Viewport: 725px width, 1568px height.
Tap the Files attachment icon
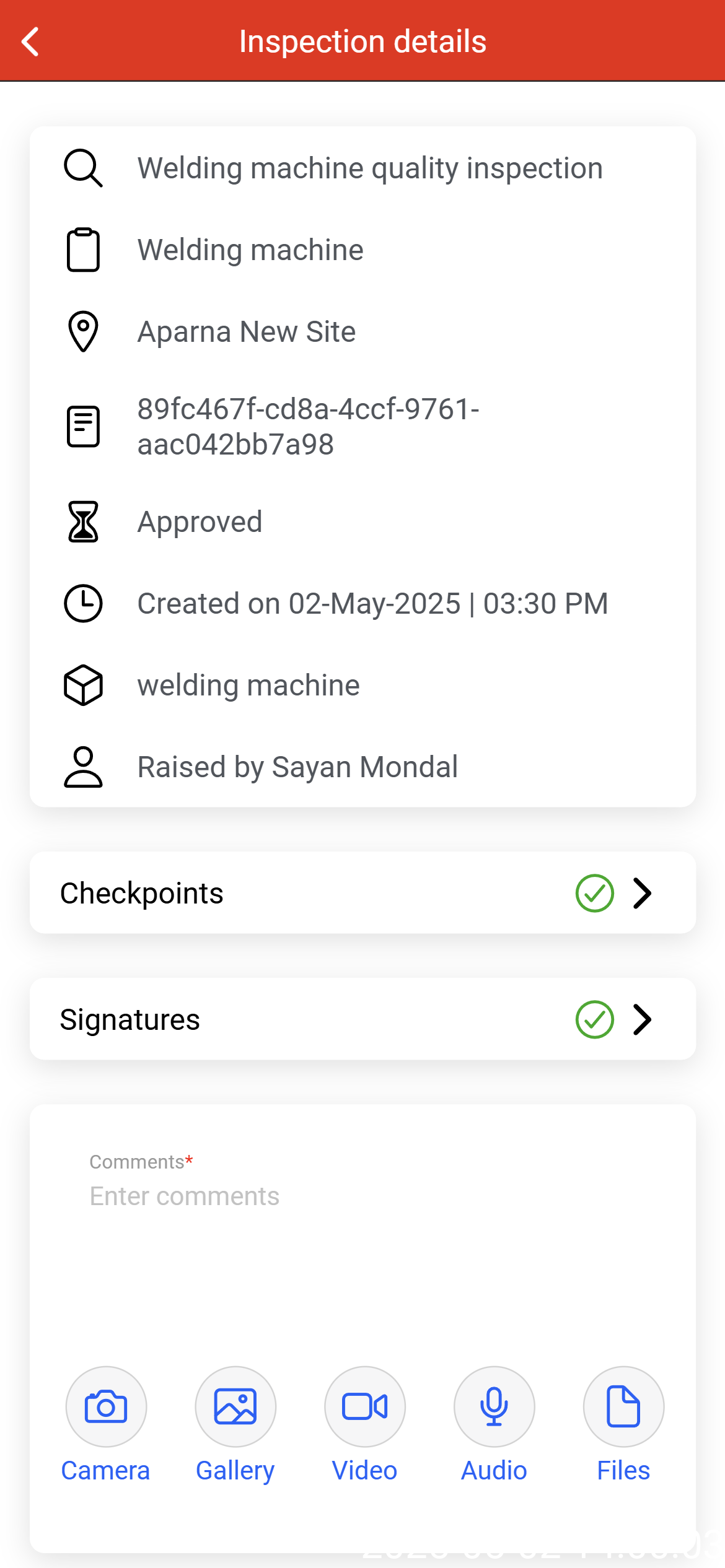(623, 1406)
